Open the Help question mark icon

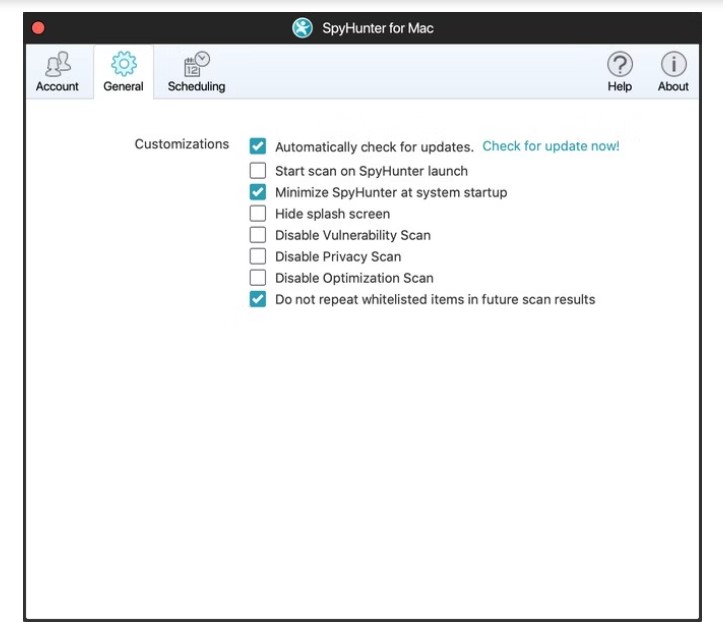pos(620,64)
